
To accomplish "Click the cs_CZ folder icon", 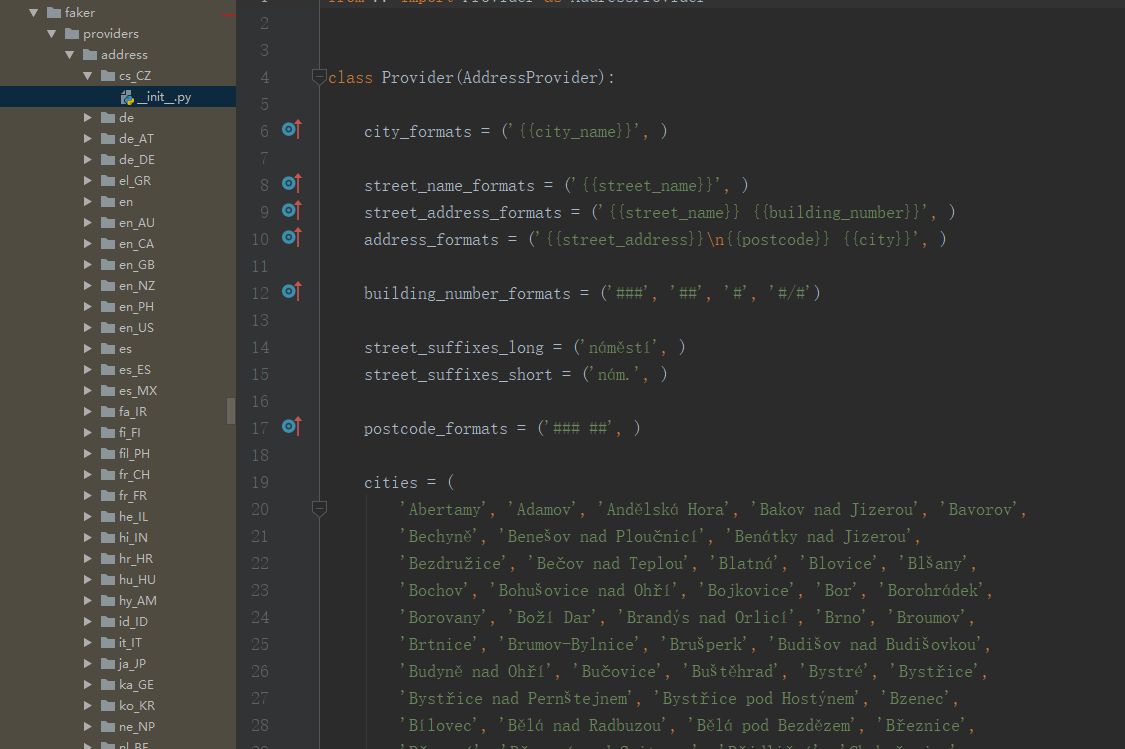I will coord(108,75).
